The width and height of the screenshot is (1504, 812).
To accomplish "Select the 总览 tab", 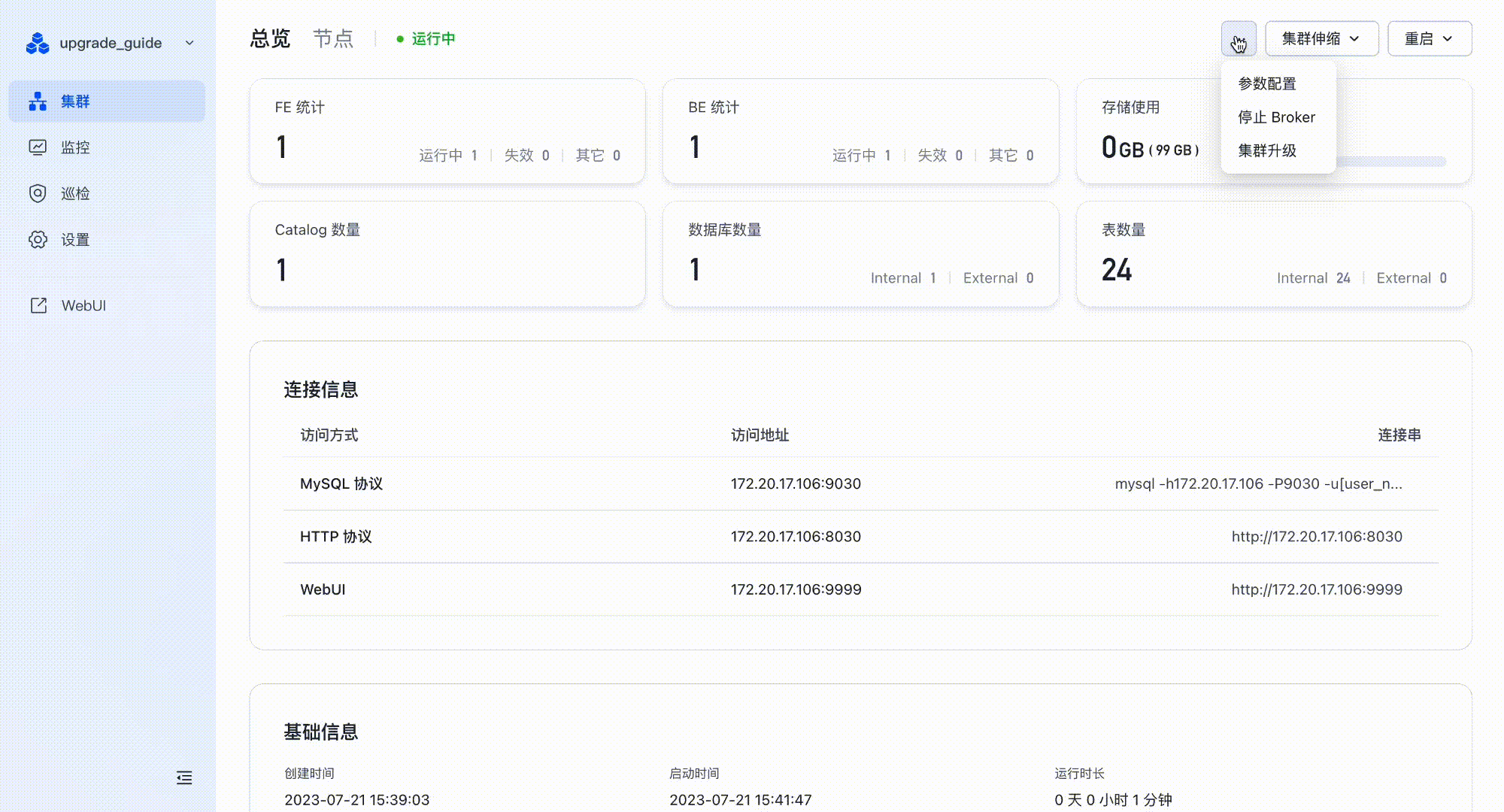I will click(x=270, y=38).
